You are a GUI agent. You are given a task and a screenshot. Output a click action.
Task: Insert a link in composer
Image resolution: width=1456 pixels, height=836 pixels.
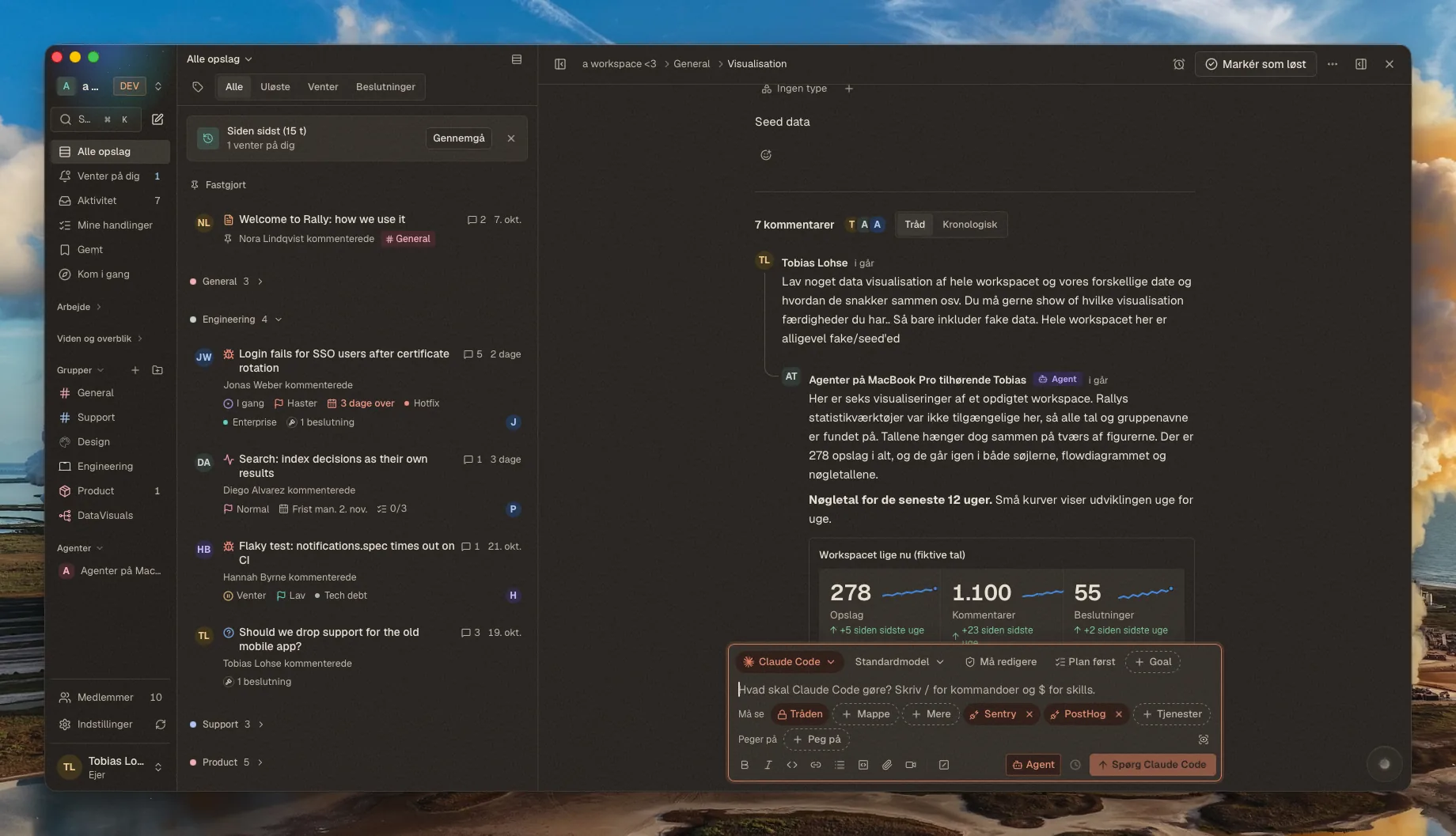point(816,765)
